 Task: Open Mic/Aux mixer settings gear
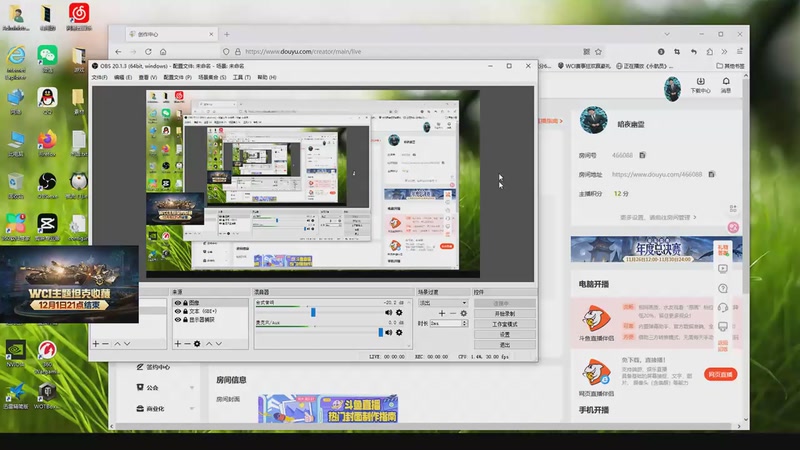tap(399, 333)
